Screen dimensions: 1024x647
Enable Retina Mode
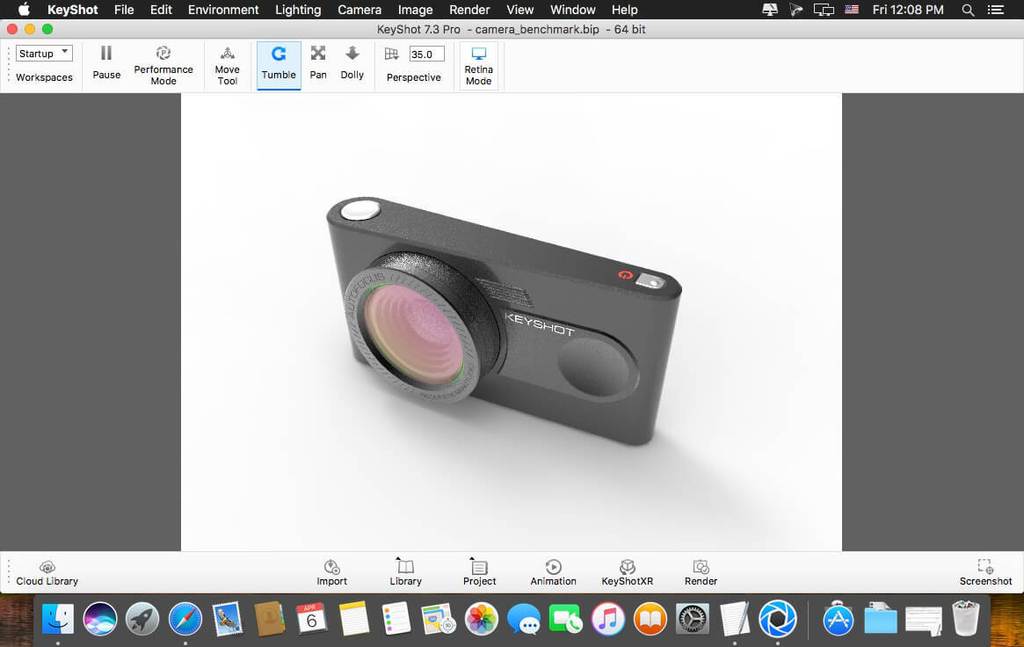coord(478,64)
